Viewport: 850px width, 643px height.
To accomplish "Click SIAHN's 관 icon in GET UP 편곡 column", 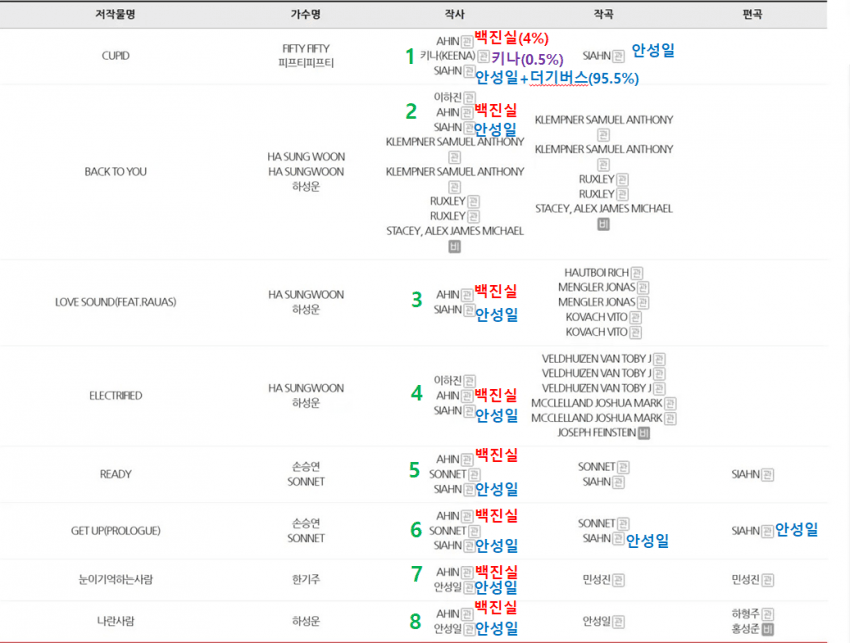I will [x=767, y=531].
